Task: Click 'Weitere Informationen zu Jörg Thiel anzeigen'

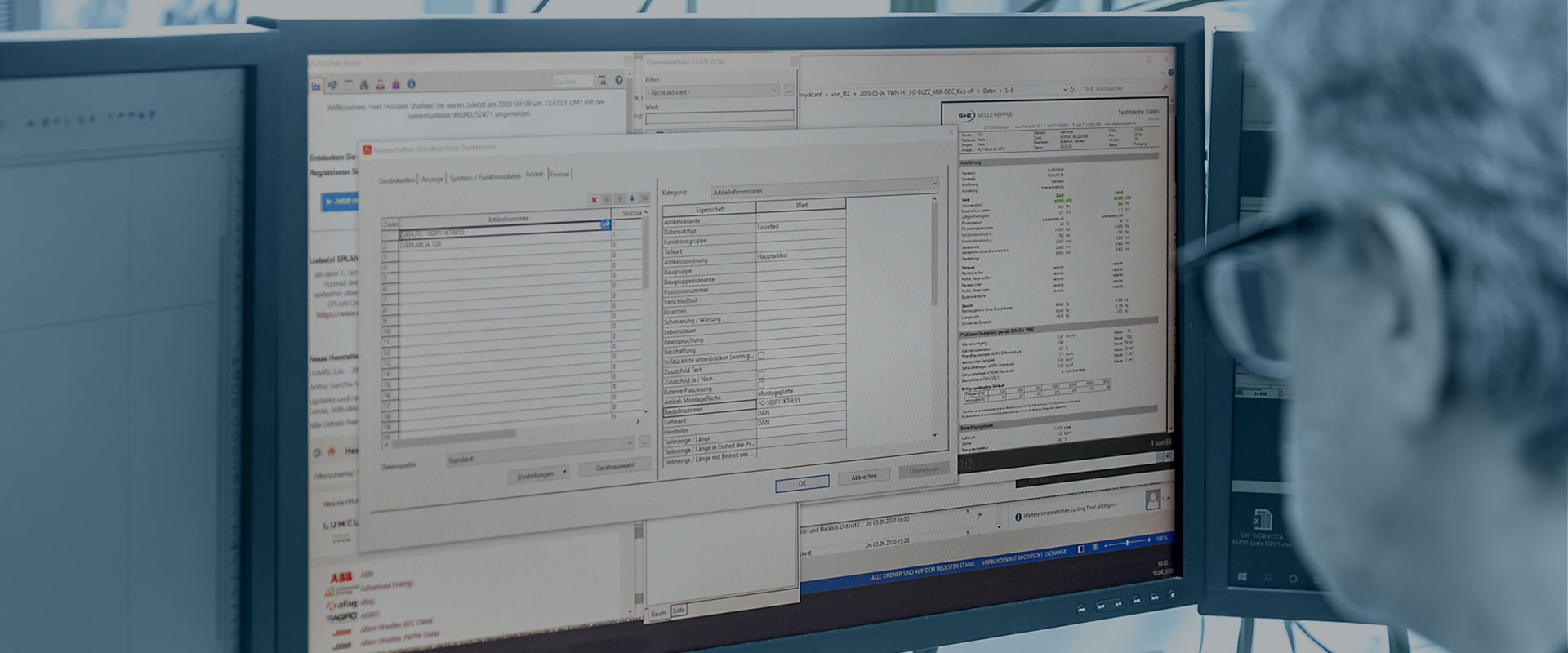Action: (x=1069, y=512)
